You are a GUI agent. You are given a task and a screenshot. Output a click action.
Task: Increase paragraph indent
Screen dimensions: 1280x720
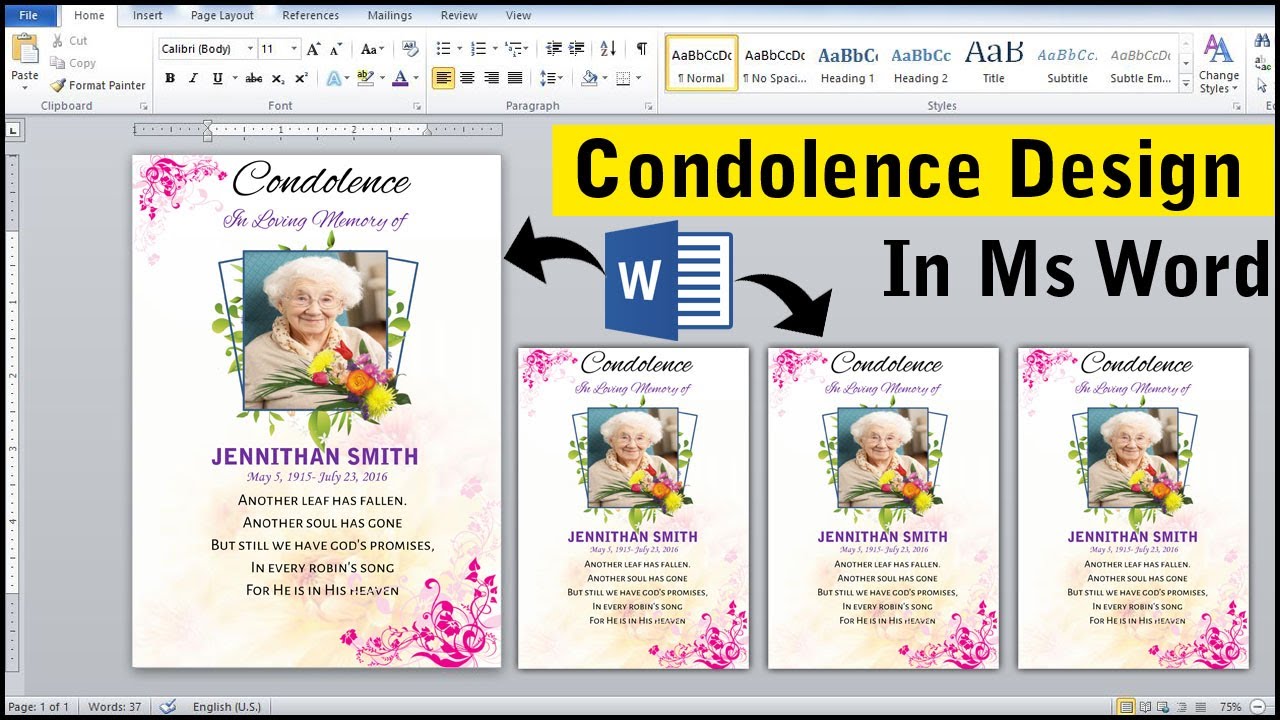click(x=577, y=49)
